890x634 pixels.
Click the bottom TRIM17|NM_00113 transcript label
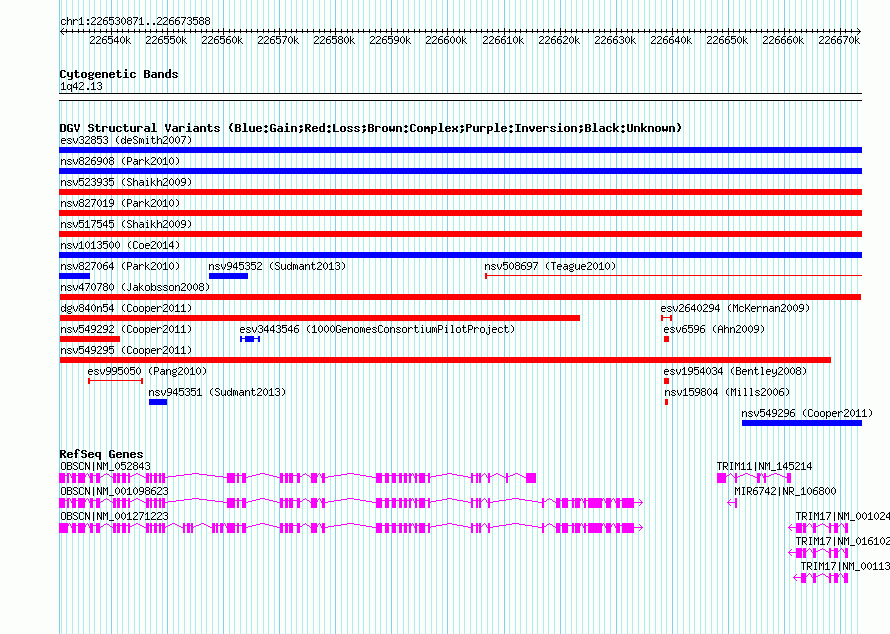[x=845, y=566]
